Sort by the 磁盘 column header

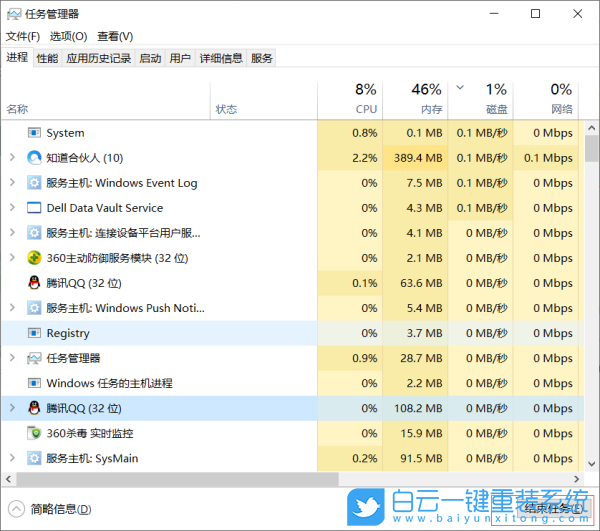481,101
